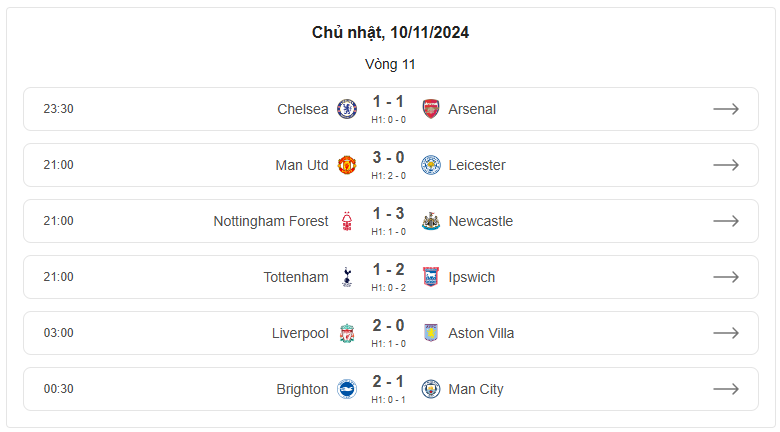
Task: Click the Liverpool club crest
Action: [347, 333]
